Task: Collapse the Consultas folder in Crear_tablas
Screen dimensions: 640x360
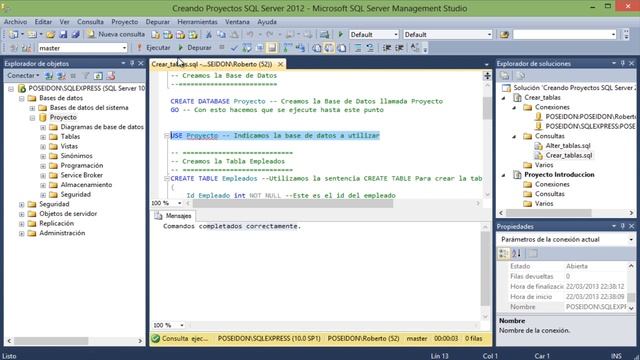Action: pos(514,136)
